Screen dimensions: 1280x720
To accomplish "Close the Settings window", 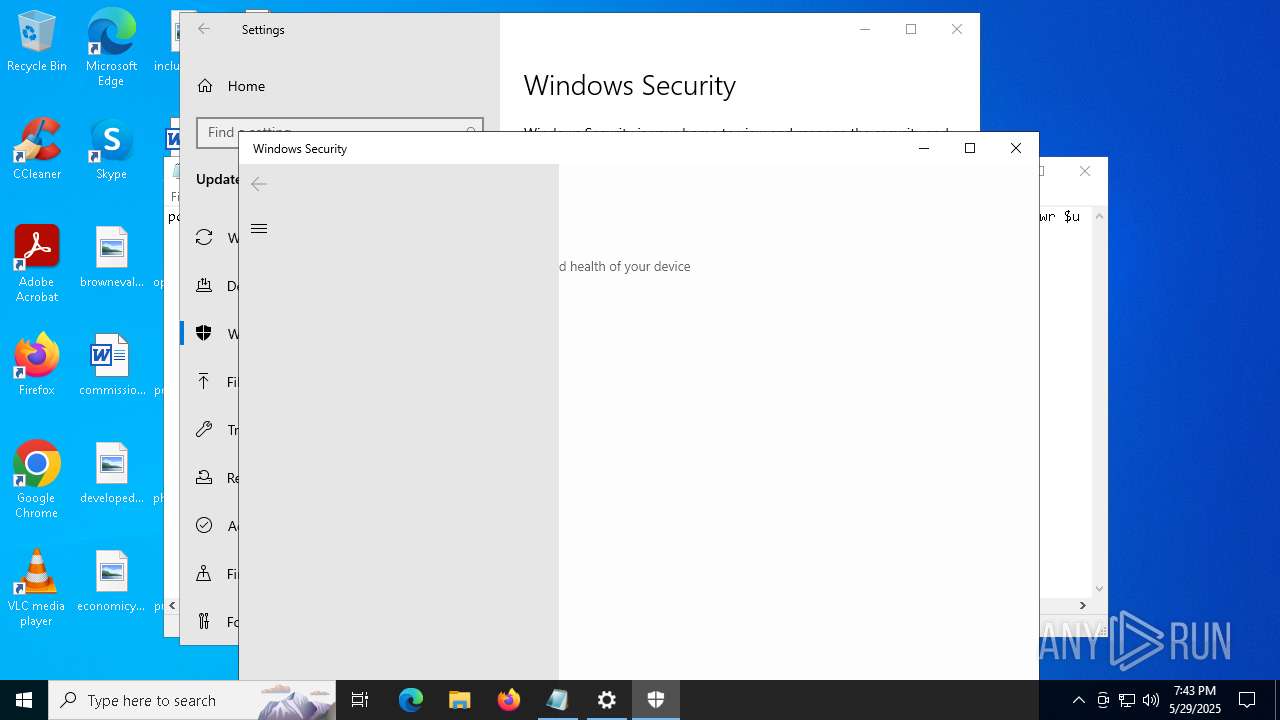I will tap(957, 29).
